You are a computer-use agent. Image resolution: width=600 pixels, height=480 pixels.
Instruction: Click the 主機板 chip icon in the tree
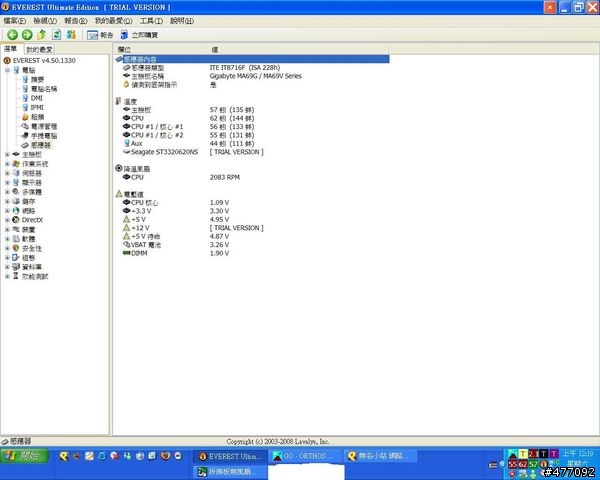click(x=16, y=154)
